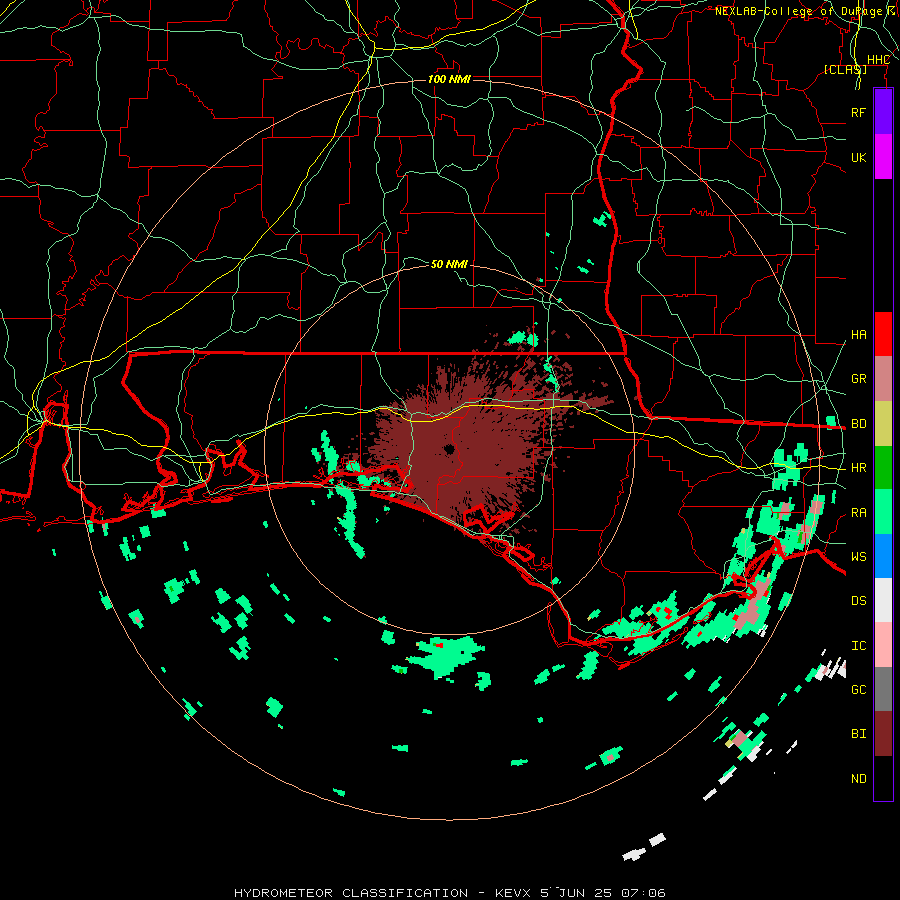900x900 pixels.
Task: Click the 'NEXLAB-College of DuPage' credit text
Action: (798, 11)
